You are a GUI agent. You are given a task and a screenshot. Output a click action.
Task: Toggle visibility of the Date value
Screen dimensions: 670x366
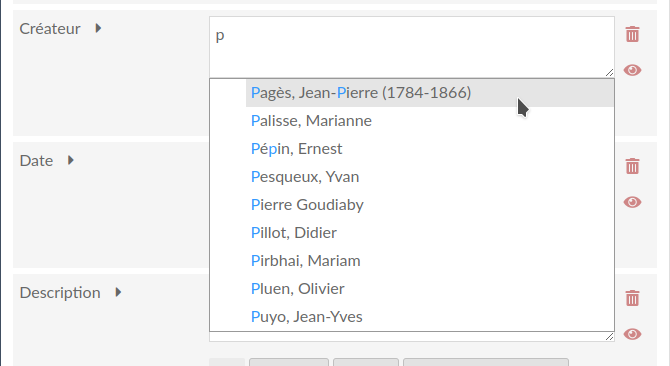click(632, 202)
